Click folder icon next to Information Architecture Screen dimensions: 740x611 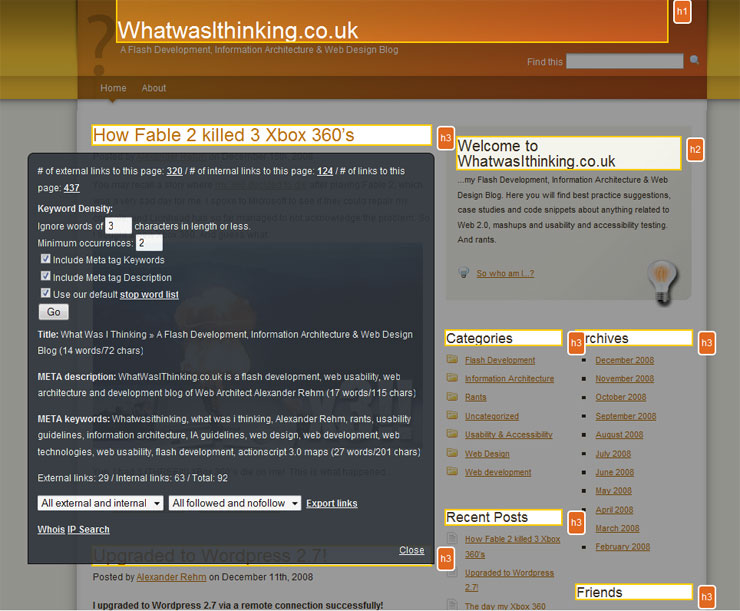(x=452, y=378)
